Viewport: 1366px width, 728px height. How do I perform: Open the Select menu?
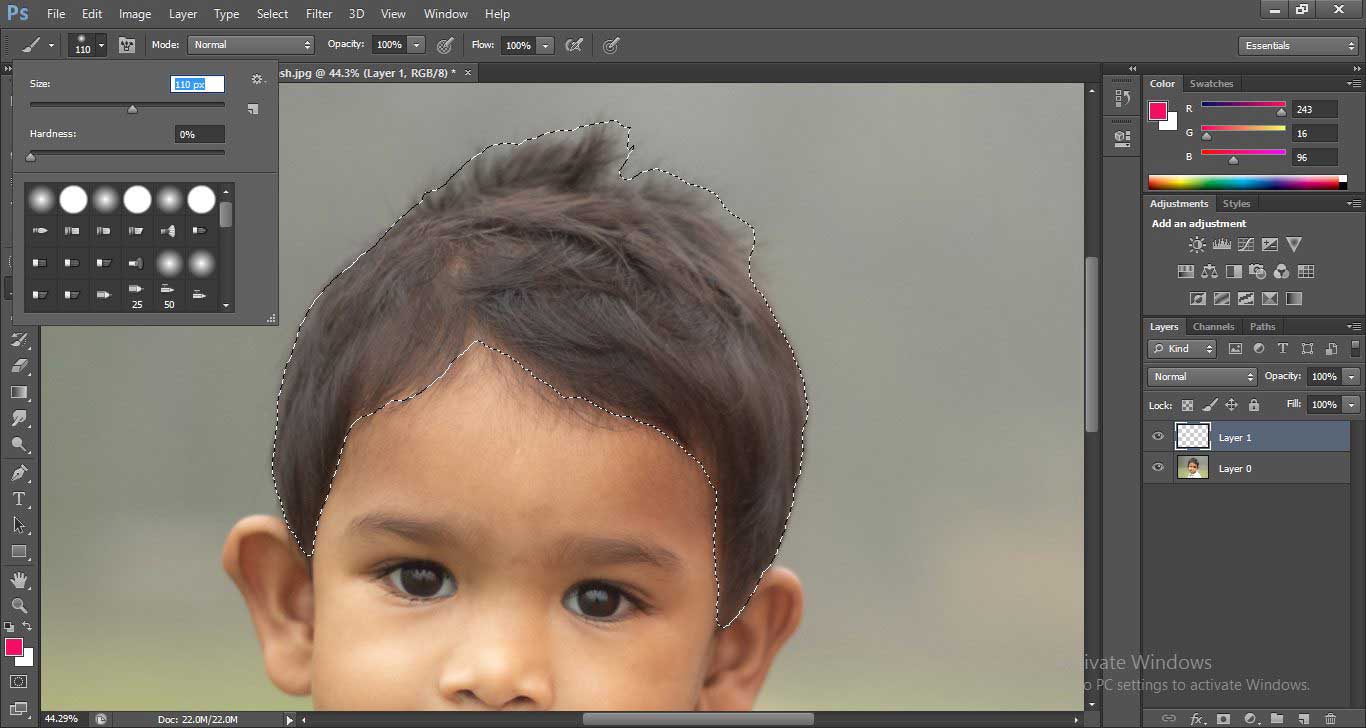272,13
